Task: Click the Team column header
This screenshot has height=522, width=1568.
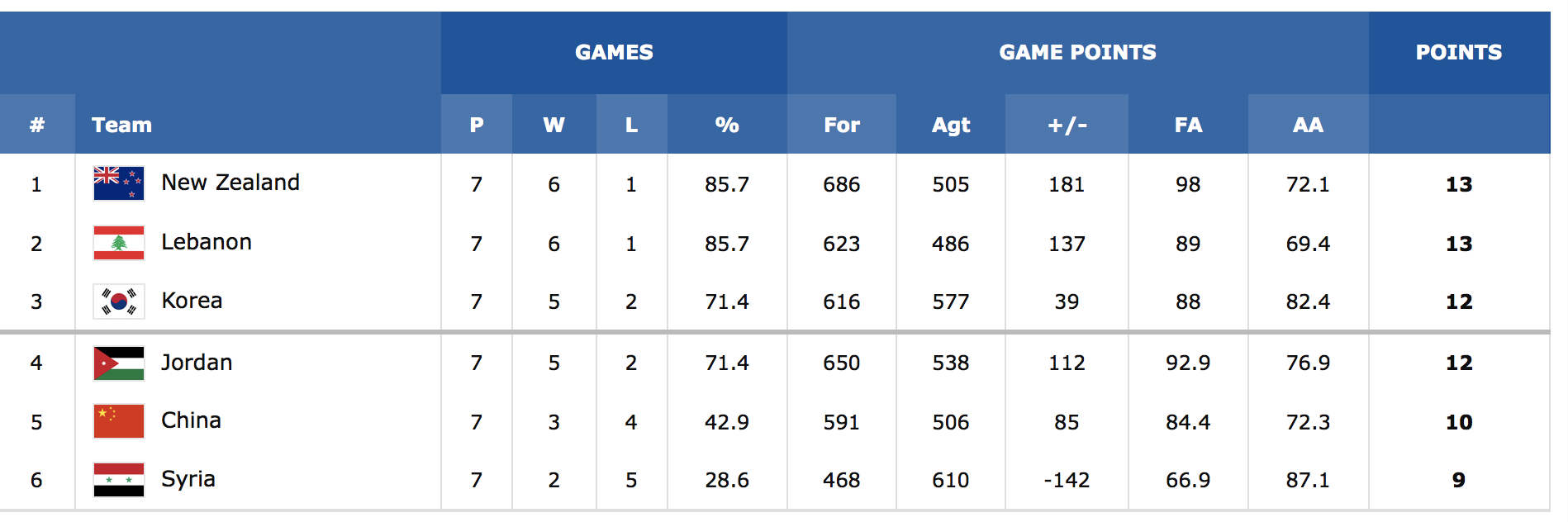Action: point(121,125)
